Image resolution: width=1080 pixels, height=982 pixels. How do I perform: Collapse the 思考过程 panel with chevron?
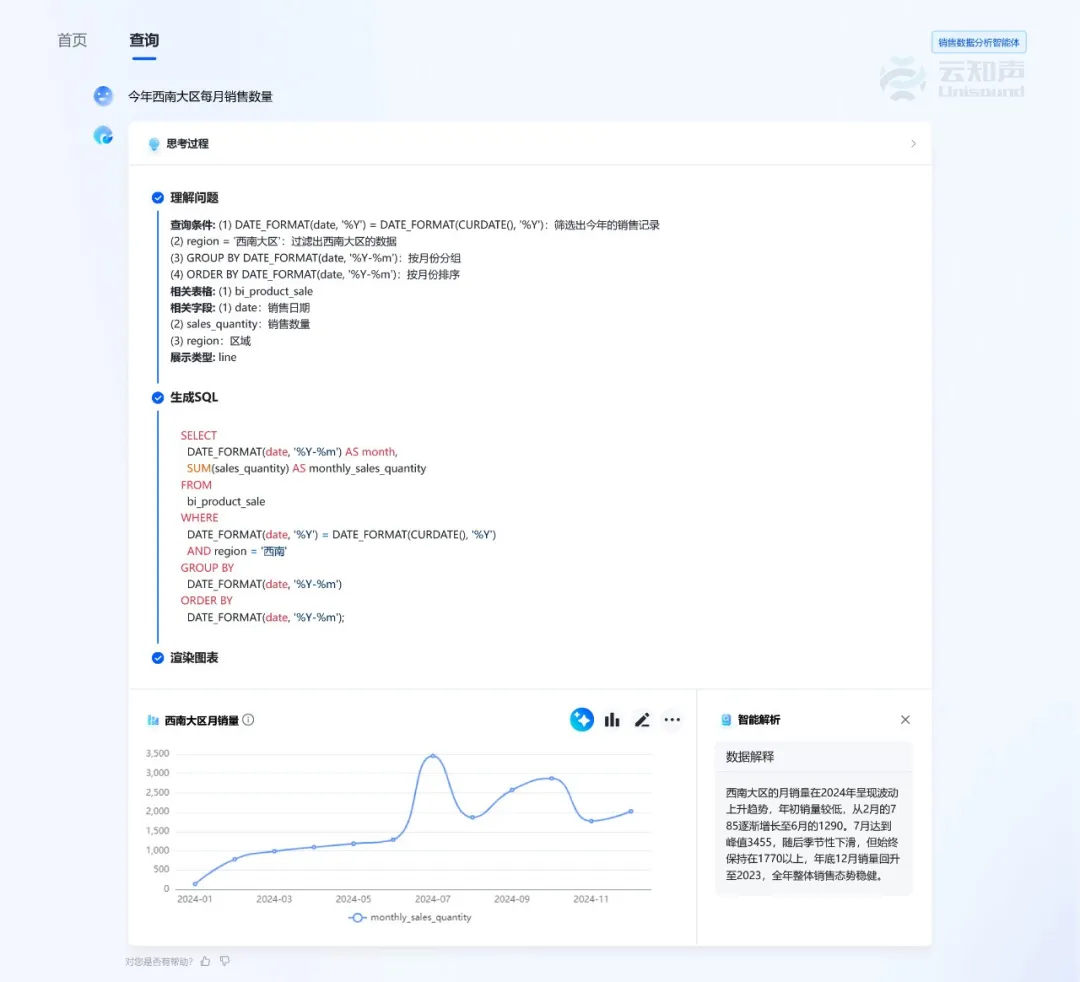click(912, 144)
